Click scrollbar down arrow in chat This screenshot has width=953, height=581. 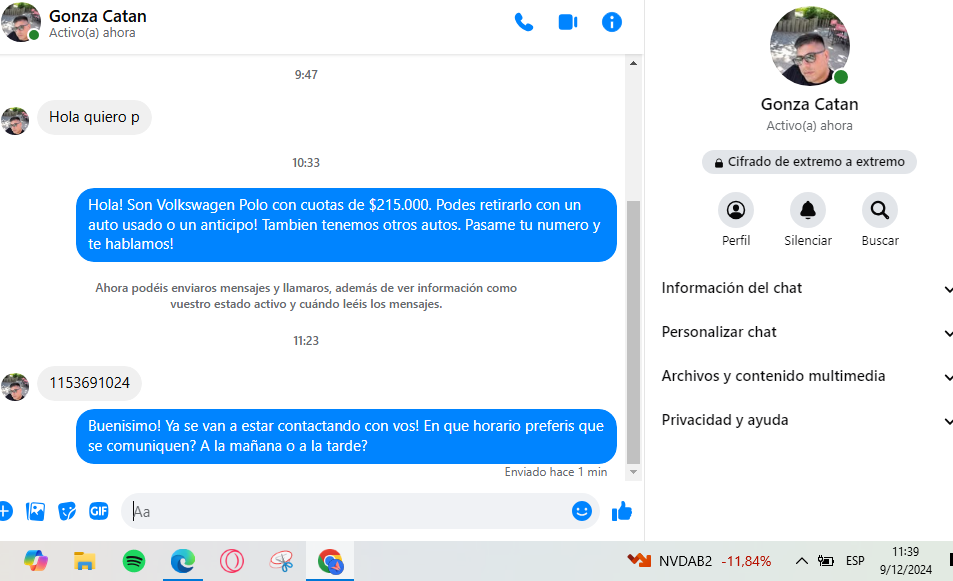[633, 472]
